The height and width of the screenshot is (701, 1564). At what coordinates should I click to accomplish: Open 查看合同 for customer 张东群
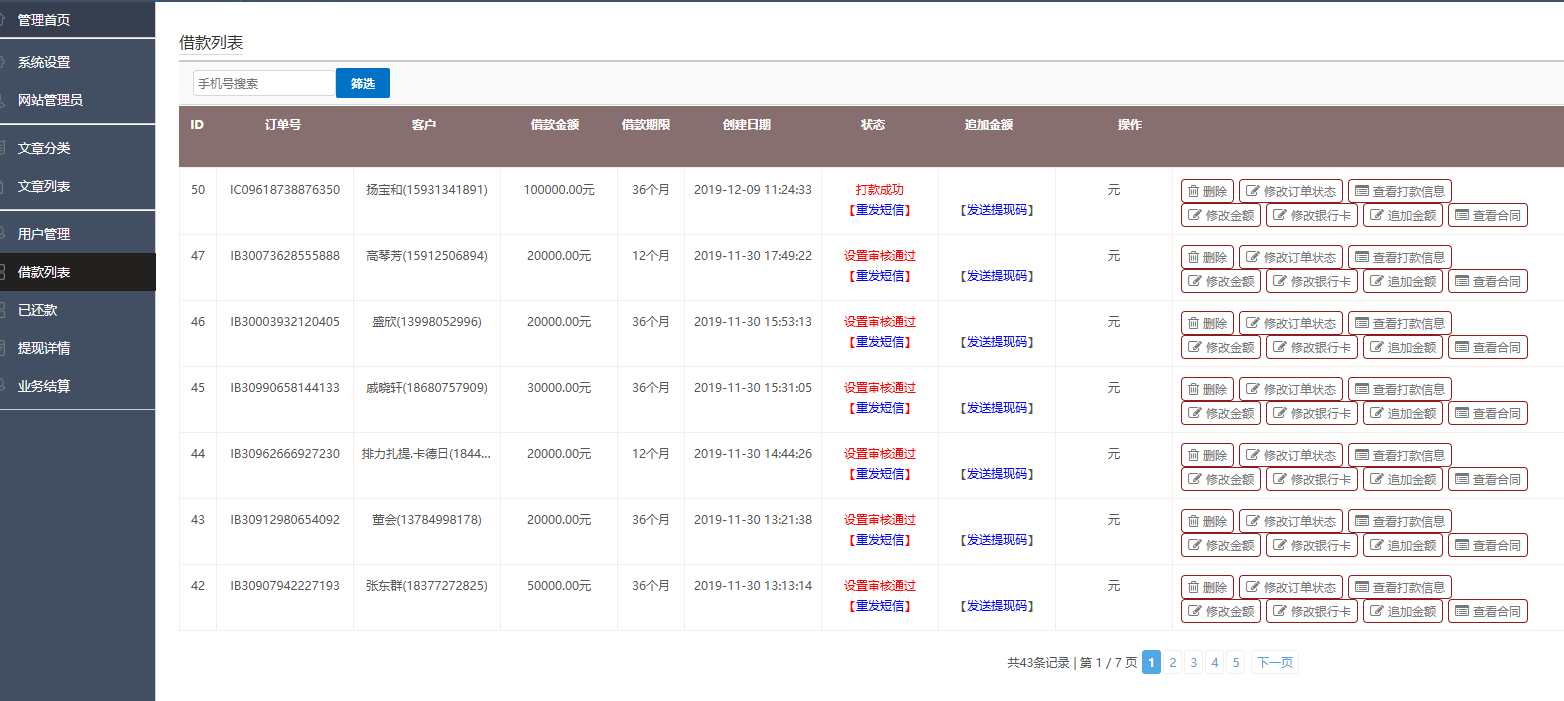click(1487, 611)
